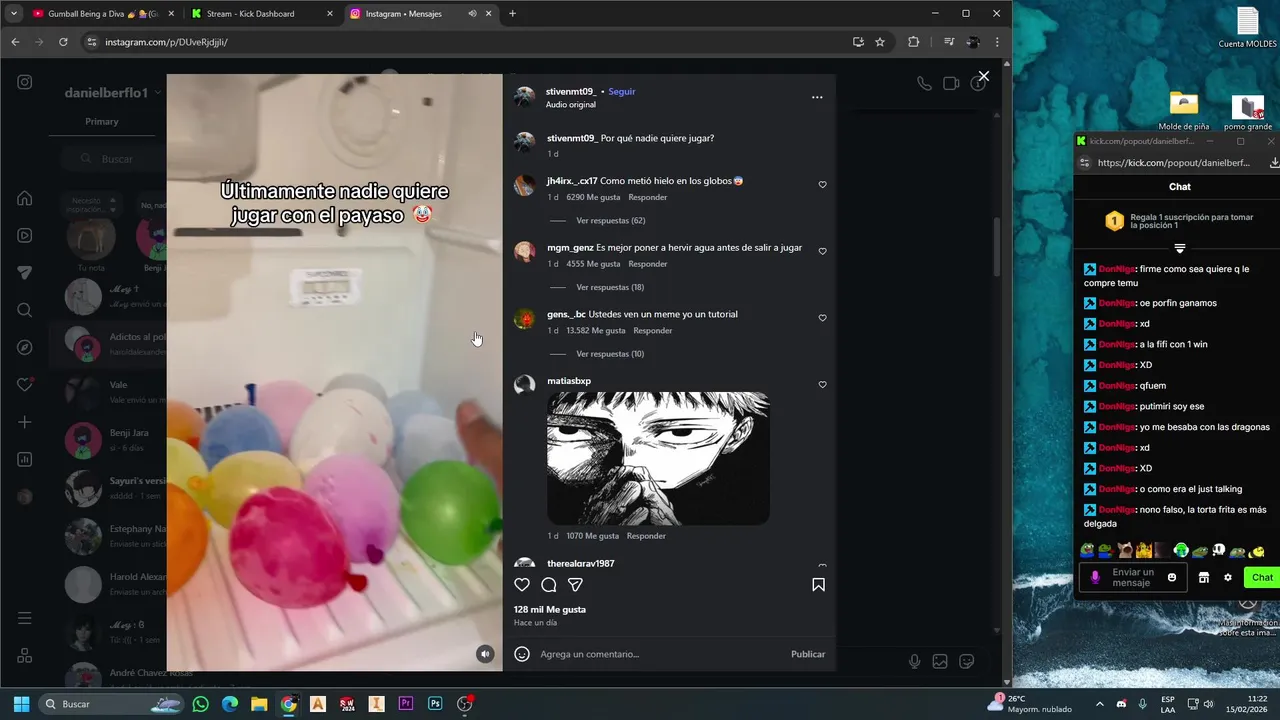Screen dimensions: 1280x720
Task: Open the three-dot post options menu
Action: [x=817, y=97]
